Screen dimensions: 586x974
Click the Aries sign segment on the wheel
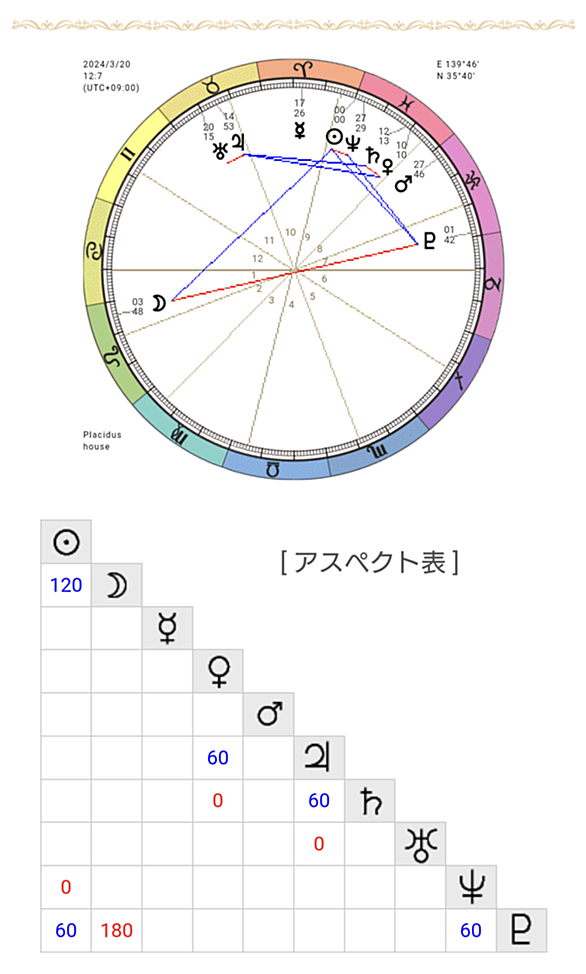coord(309,70)
